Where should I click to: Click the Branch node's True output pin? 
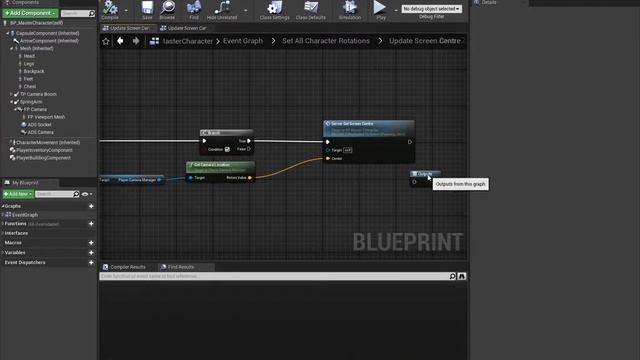pos(249,141)
